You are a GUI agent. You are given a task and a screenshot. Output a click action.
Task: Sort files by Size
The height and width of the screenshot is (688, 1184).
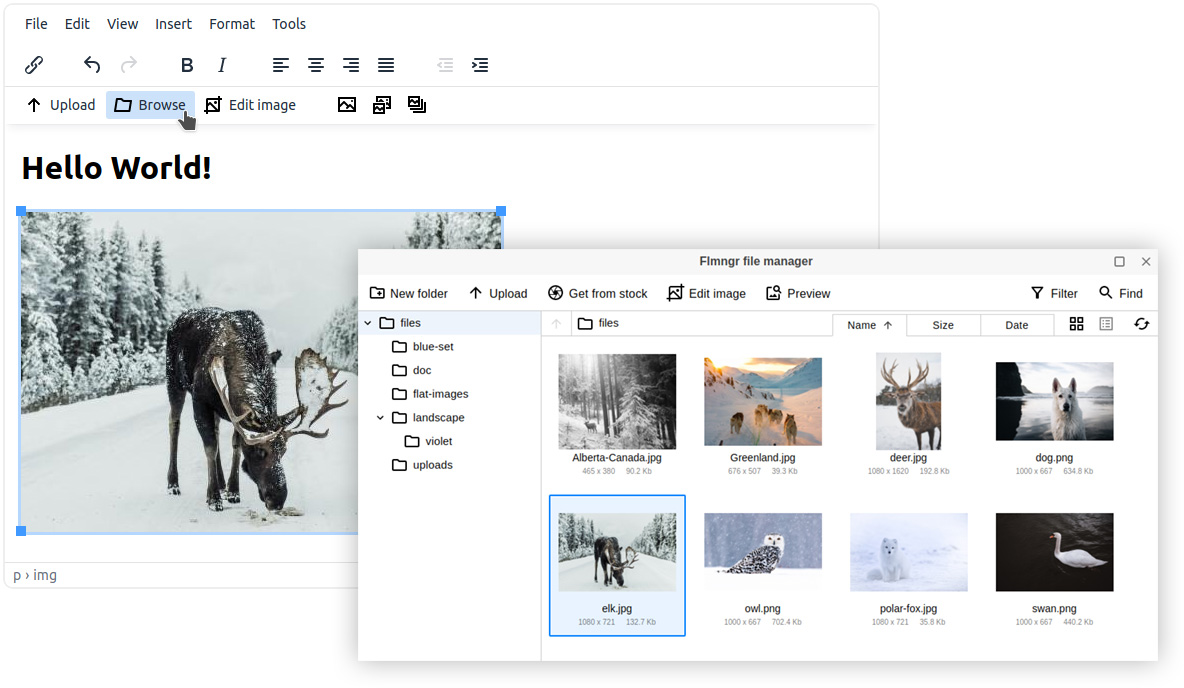tap(943, 325)
